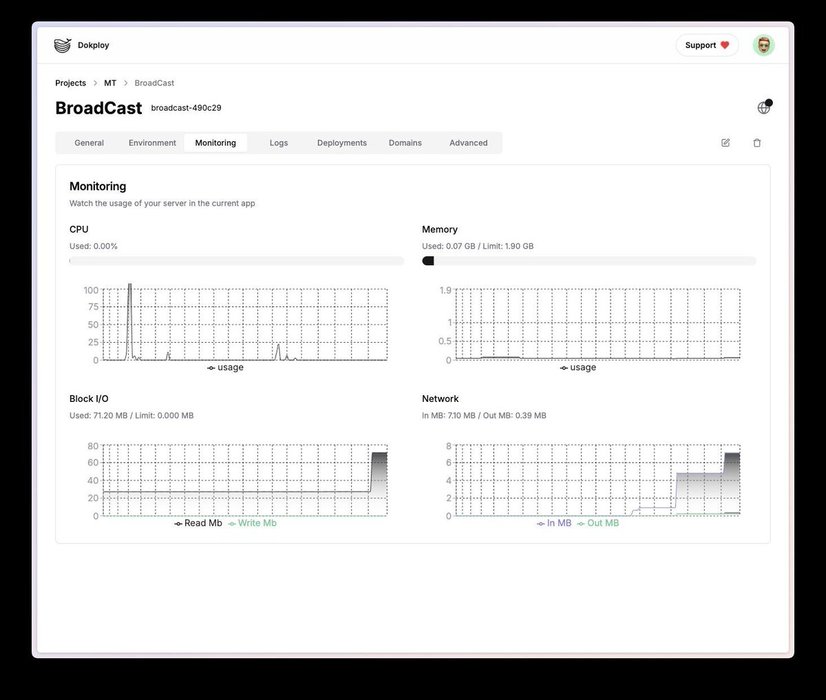Open the General tab
This screenshot has width=826, height=700.
point(89,143)
